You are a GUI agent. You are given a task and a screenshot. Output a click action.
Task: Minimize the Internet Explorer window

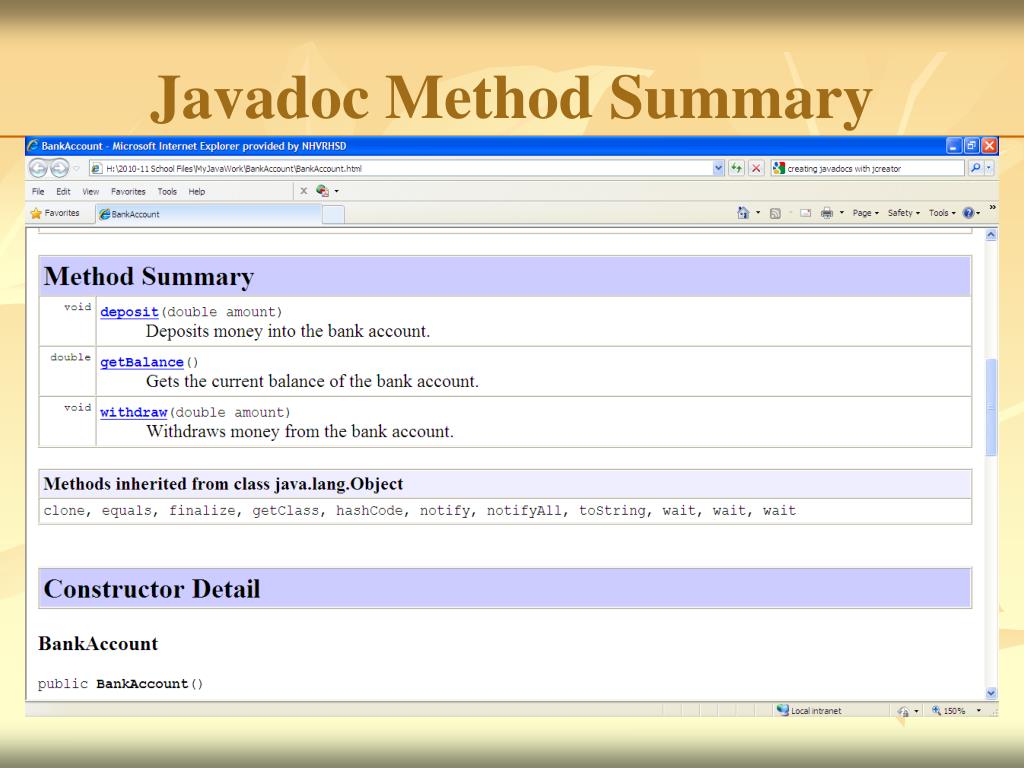(x=954, y=146)
